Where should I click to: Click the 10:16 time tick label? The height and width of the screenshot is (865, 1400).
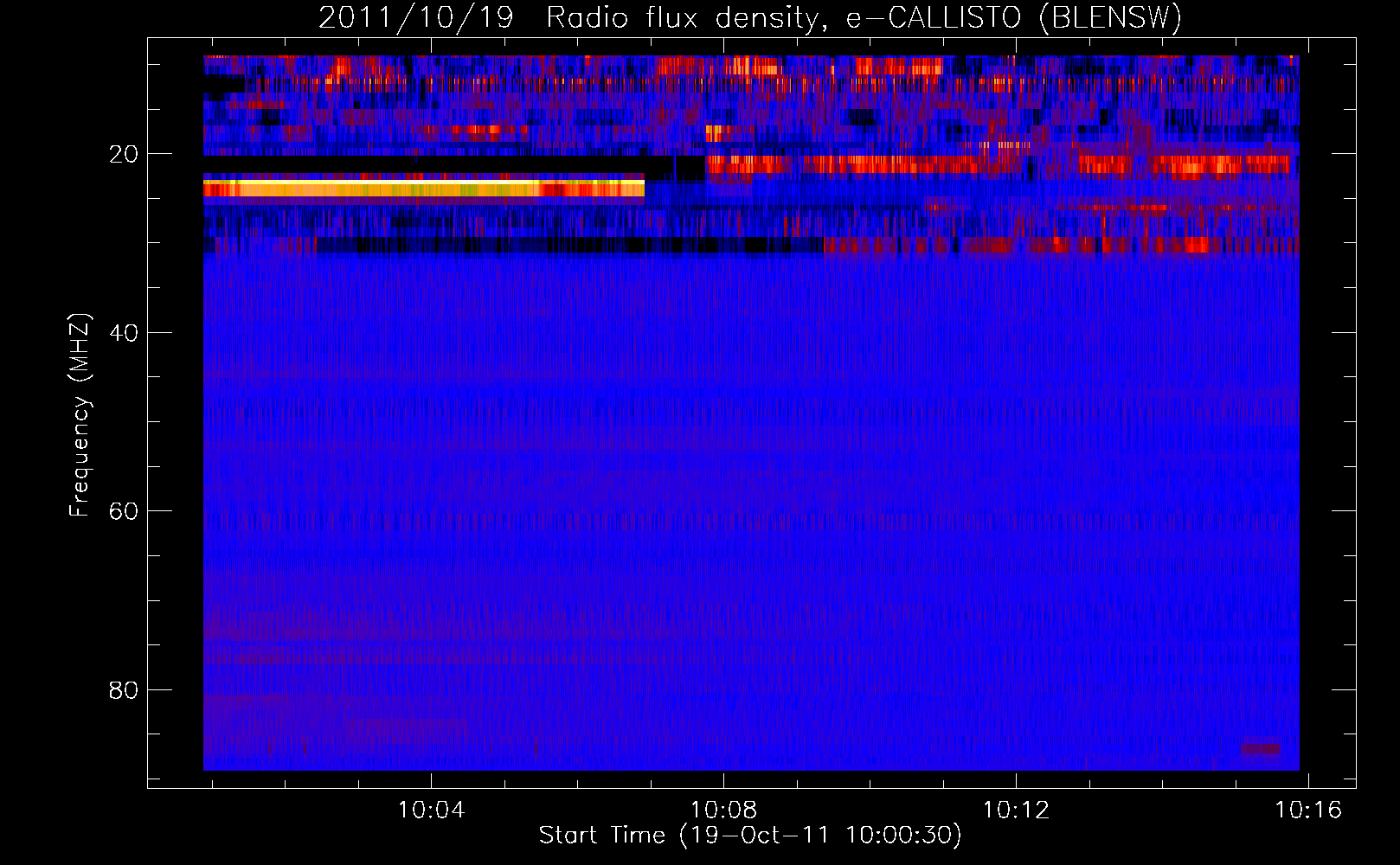1308,810
